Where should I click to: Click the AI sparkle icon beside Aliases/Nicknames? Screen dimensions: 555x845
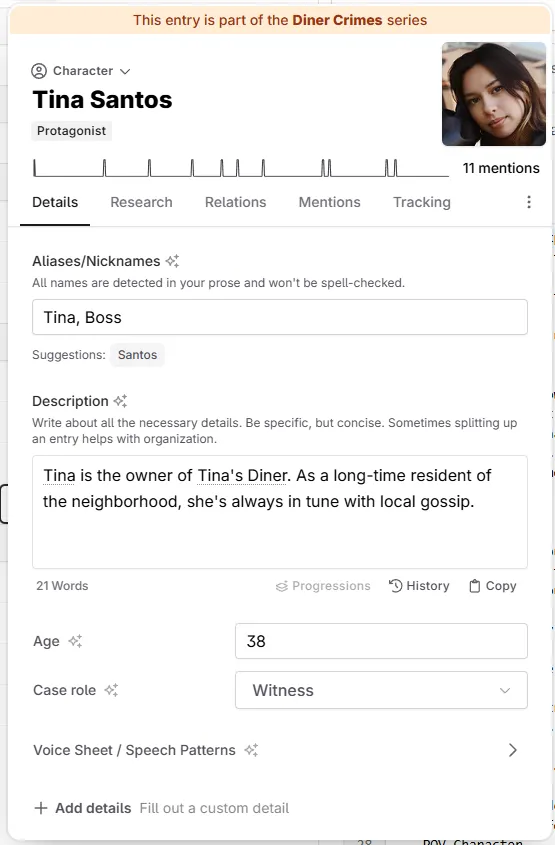(x=172, y=261)
